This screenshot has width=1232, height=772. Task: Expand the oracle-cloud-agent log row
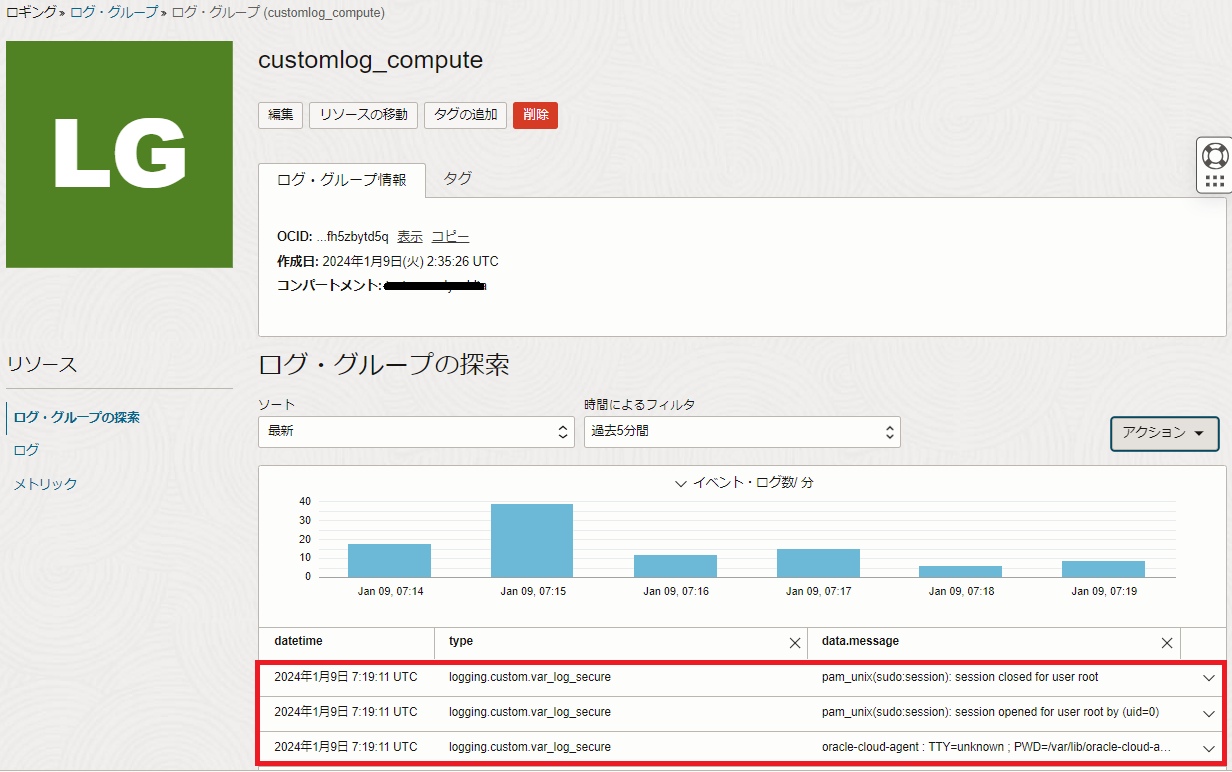1208,748
